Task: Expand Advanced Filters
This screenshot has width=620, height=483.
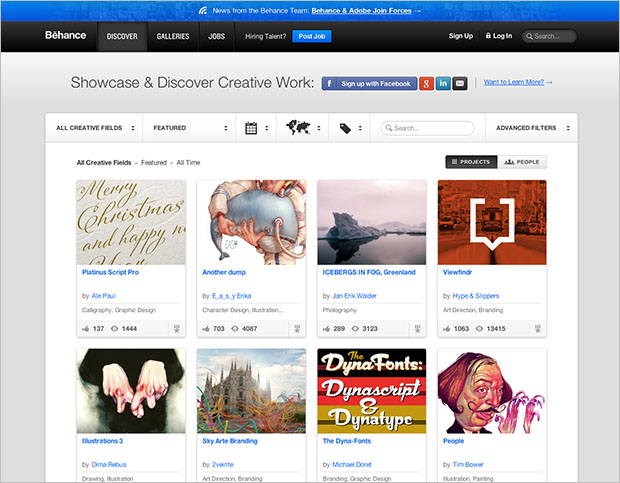Action: (532, 128)
